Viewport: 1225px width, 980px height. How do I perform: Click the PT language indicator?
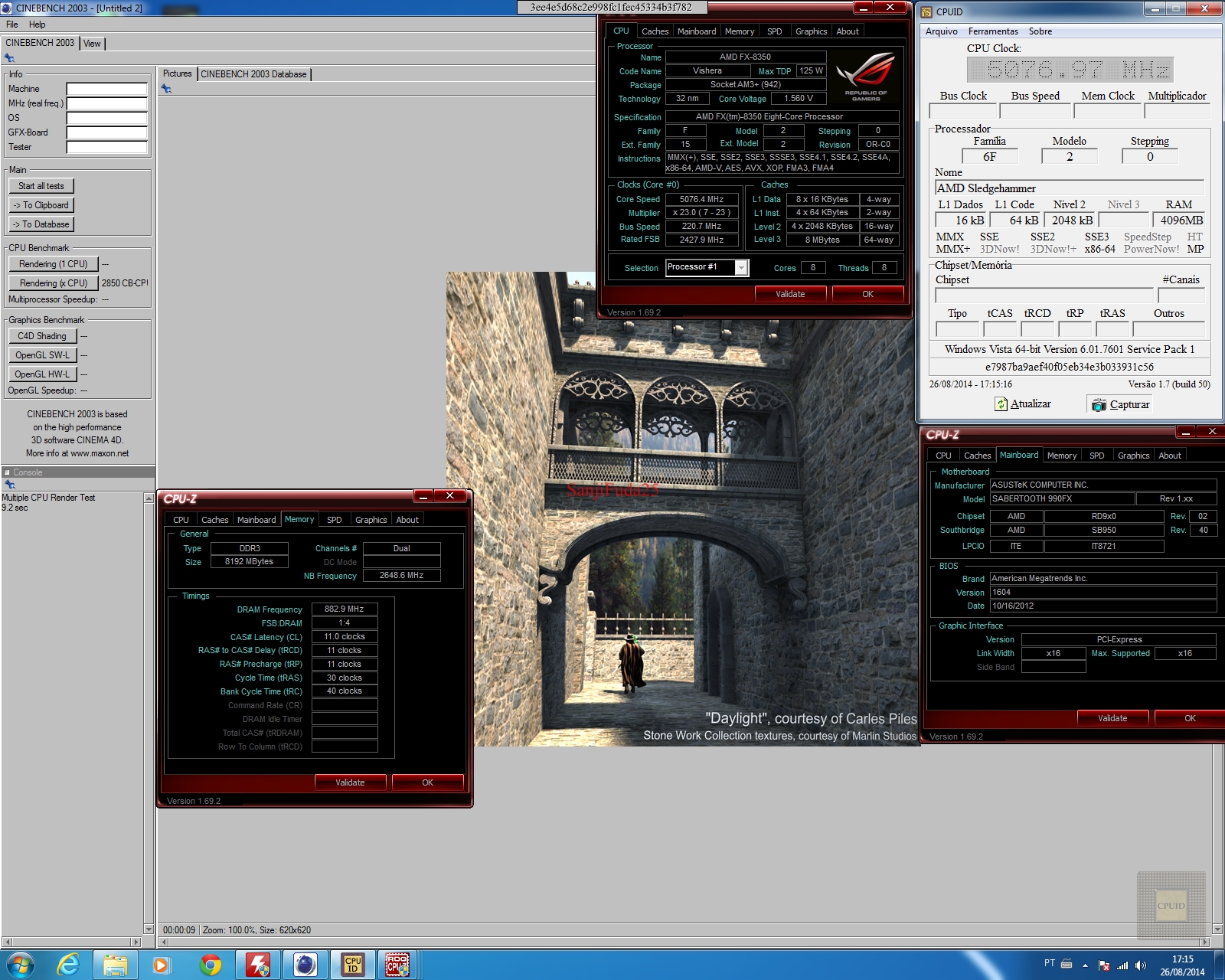[1049, 963]
